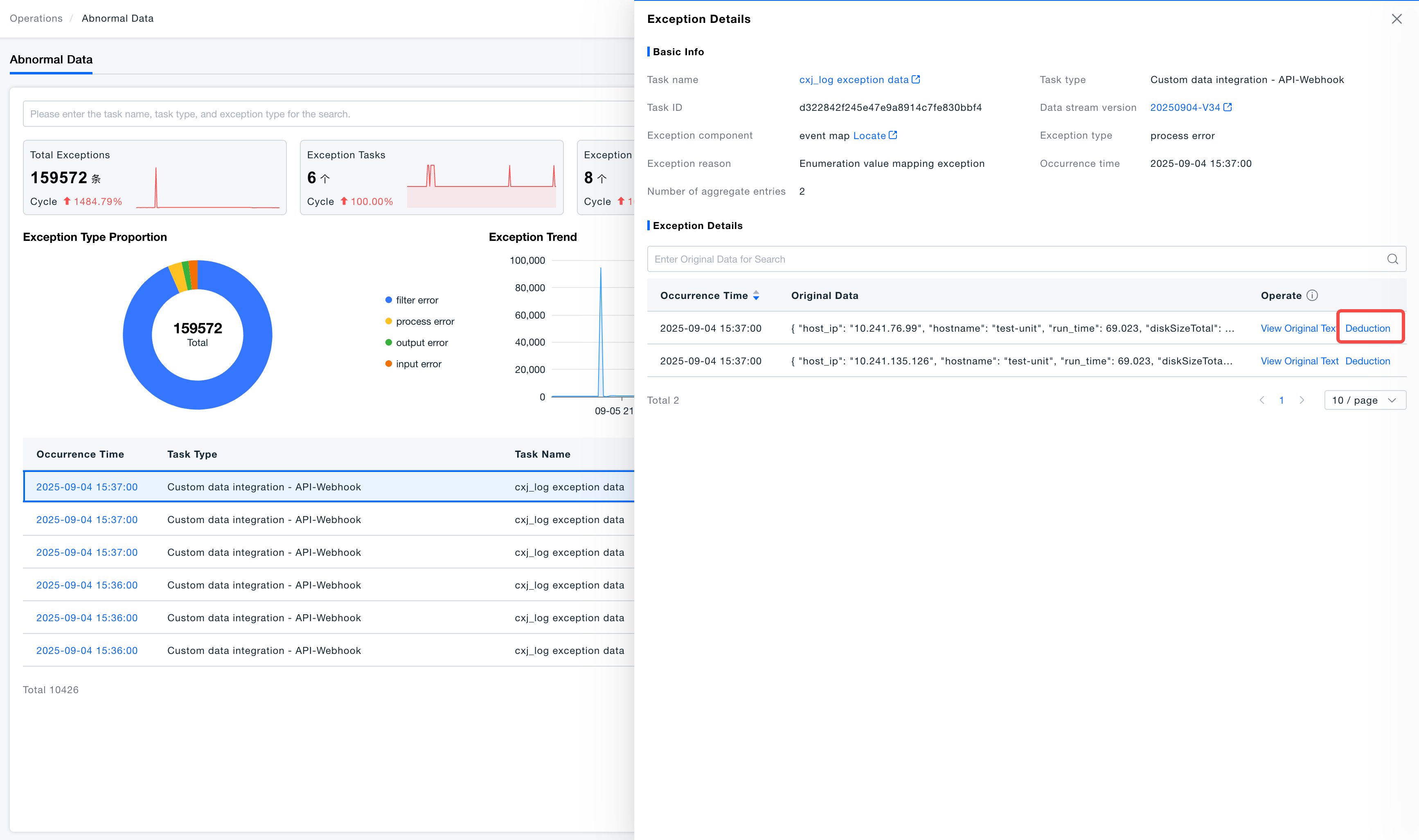Click external link icon beside task name
Screen dimensions: 1419x840
point(916,80)
